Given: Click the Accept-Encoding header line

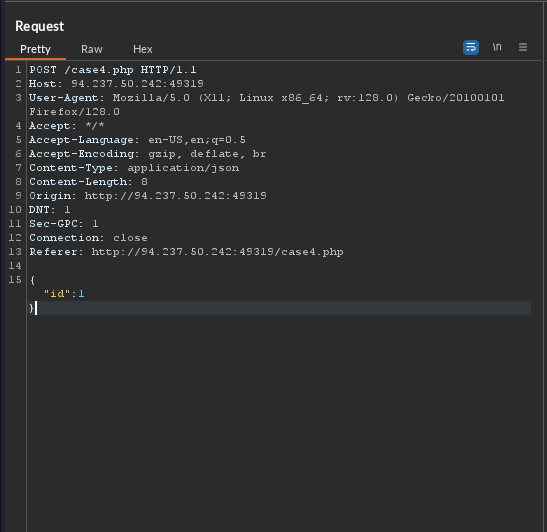Looking at the screenshot, I should coord(148,154).
